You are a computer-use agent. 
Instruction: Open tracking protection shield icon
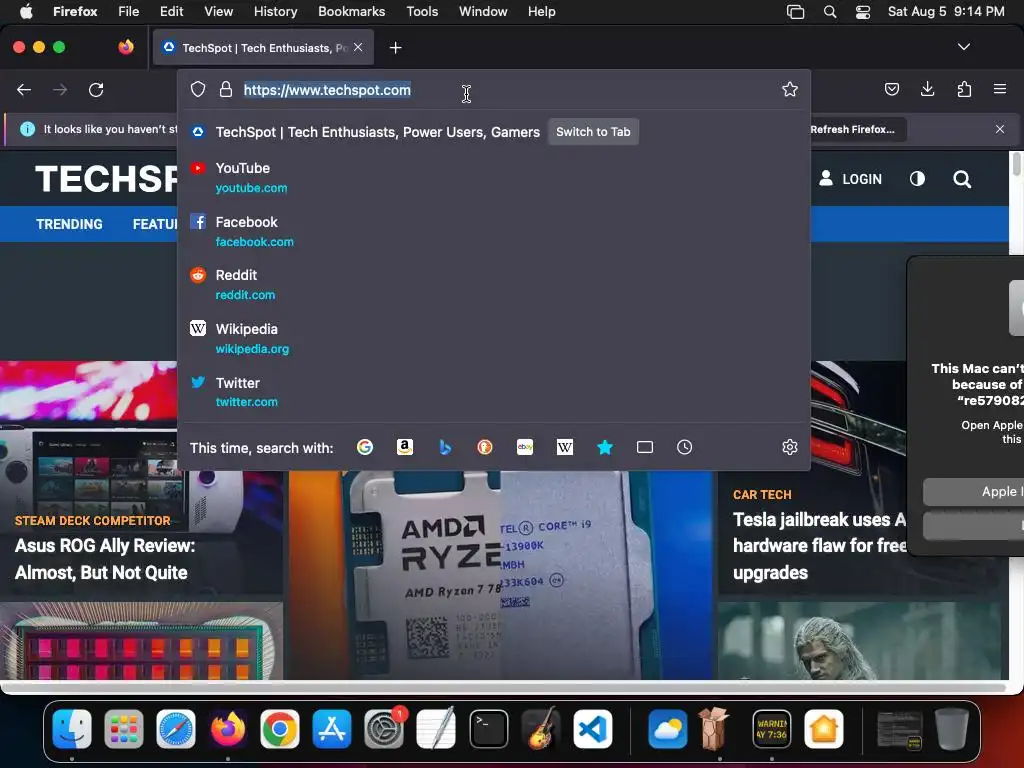tap(198, 89)
